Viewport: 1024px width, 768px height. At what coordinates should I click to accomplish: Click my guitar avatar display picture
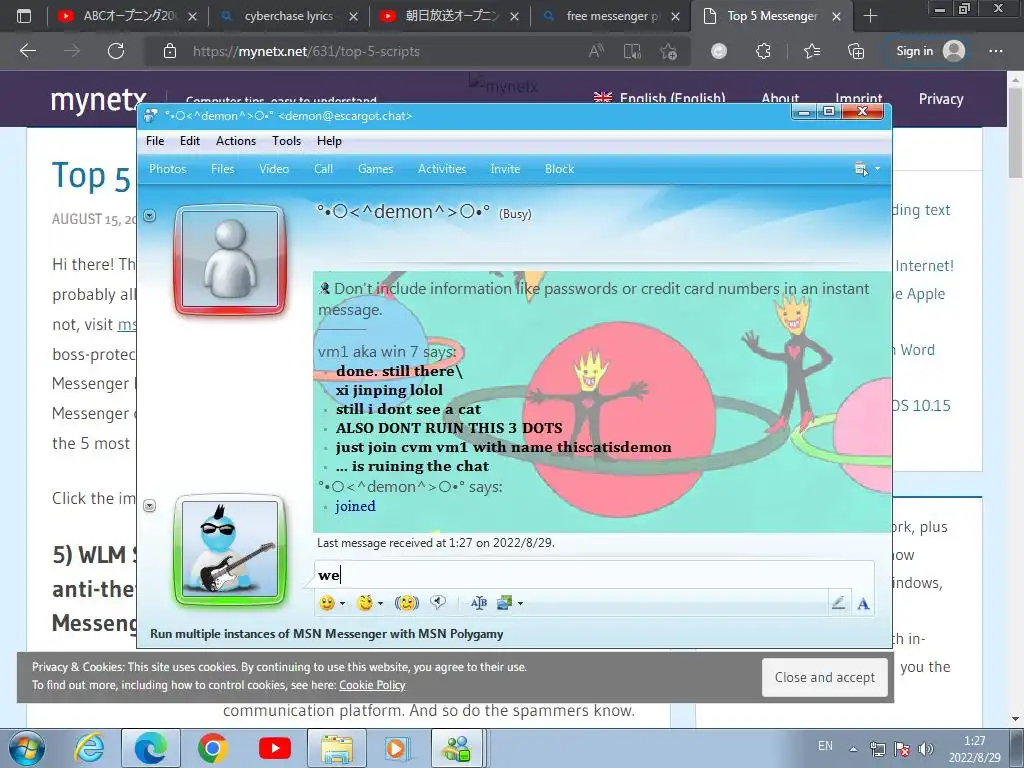(230, 549)
